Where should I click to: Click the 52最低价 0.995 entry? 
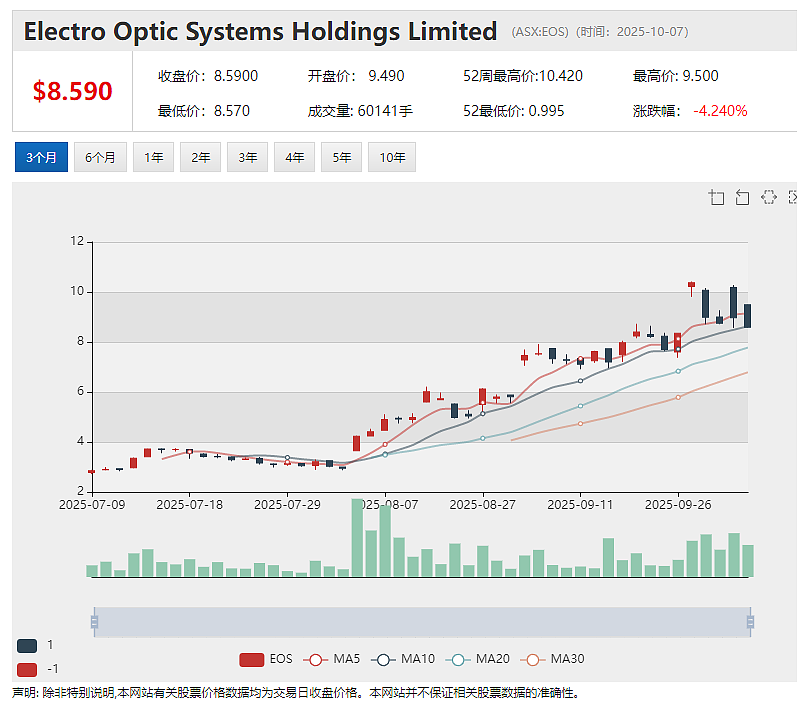coord(514,111)
